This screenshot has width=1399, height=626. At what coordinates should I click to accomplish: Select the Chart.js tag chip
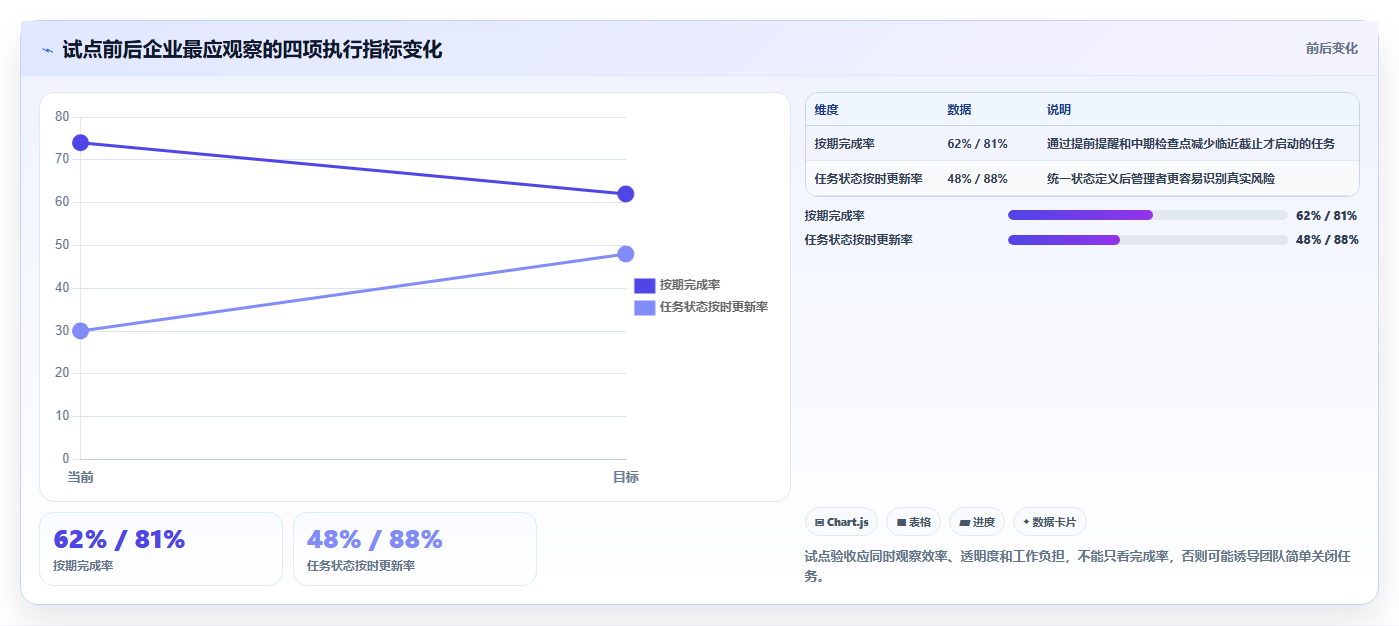pos(841,522)
